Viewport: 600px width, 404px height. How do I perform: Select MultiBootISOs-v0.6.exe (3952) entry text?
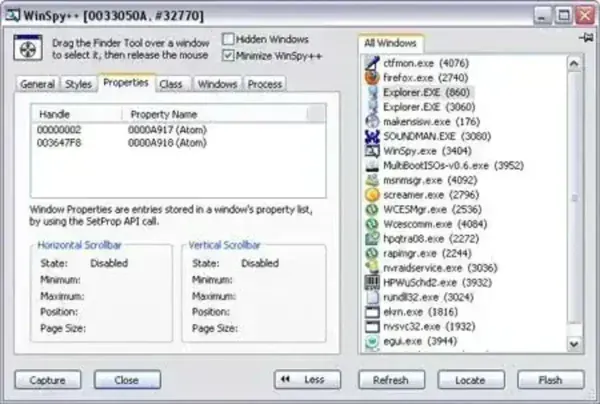(453, 165)
